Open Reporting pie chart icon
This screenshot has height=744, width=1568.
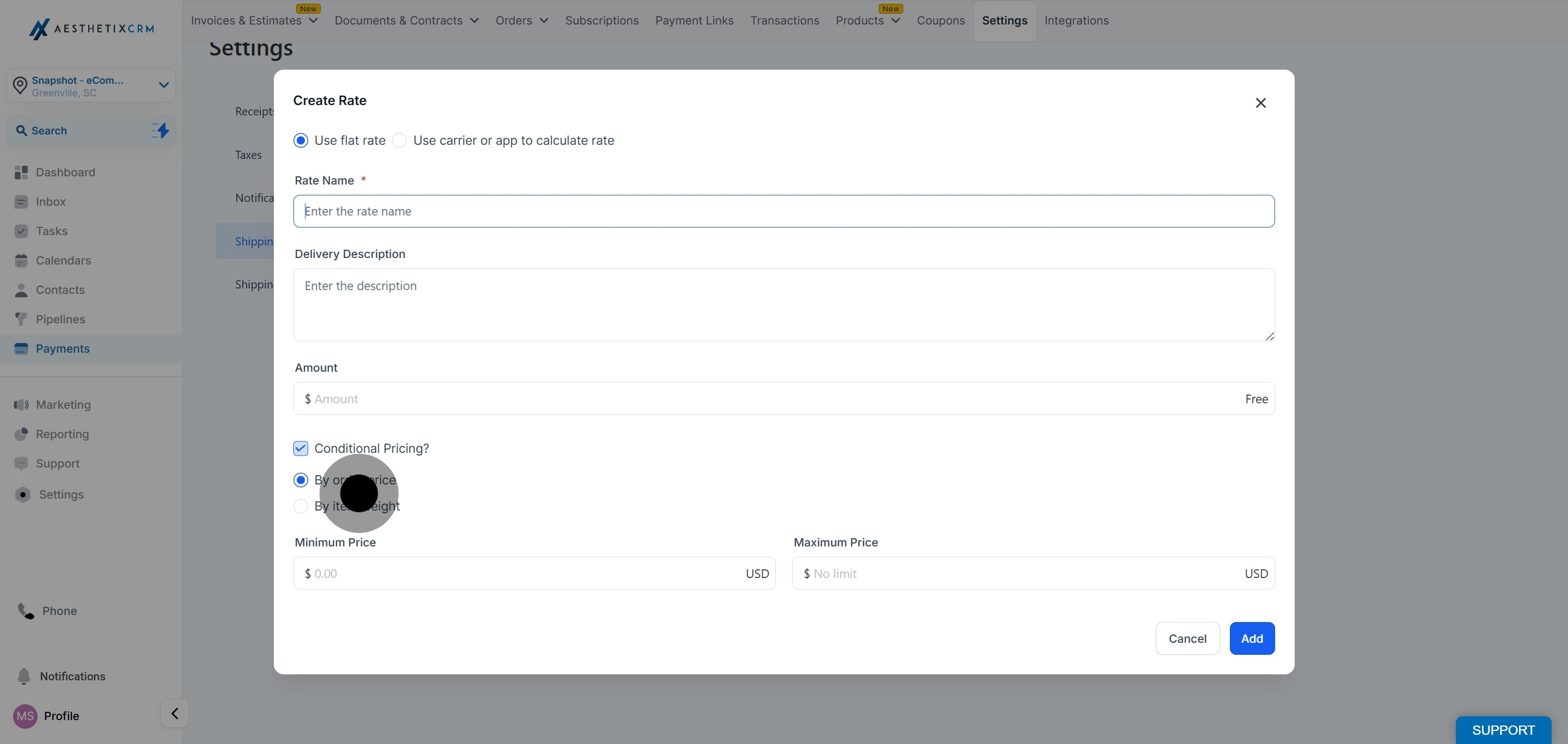click(21, 434)
